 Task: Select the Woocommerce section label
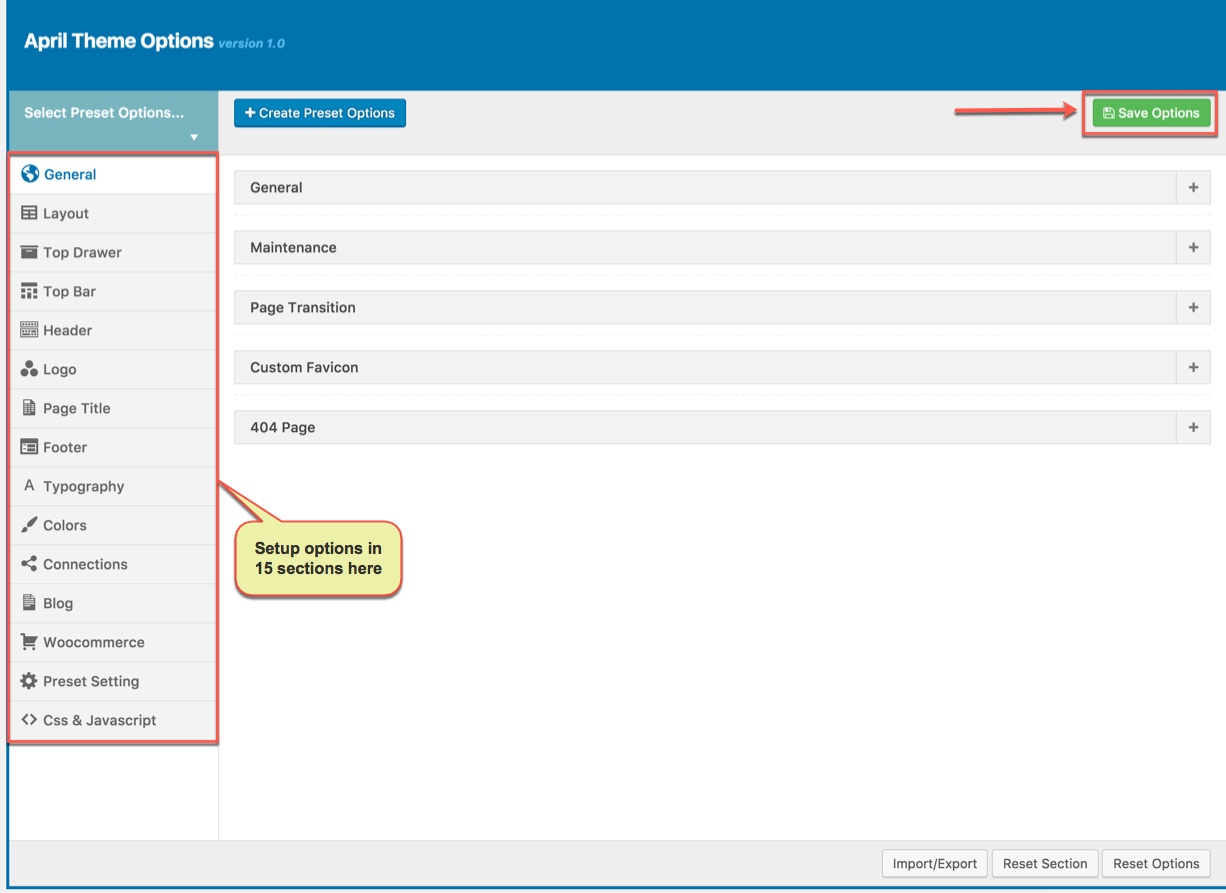pyautogui.click(x=94, y=642)
